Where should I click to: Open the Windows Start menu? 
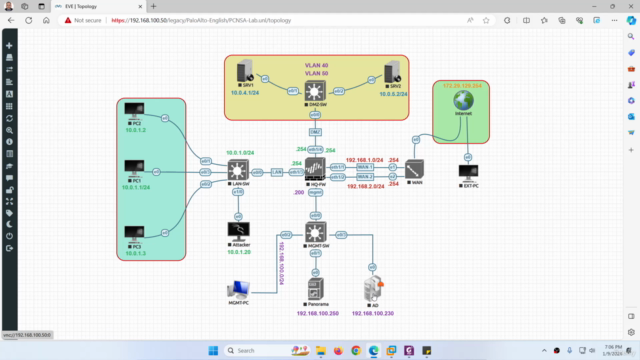click(213, 351)
